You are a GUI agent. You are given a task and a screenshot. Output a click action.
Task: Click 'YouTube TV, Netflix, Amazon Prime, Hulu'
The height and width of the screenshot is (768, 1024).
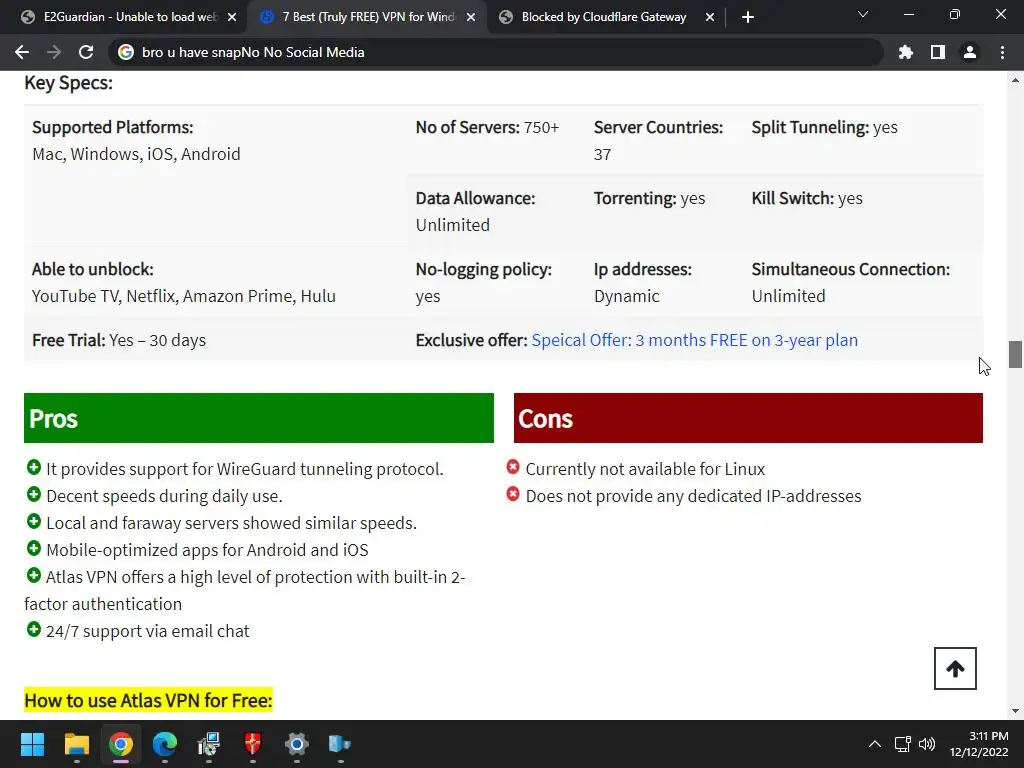coord(184,296)
